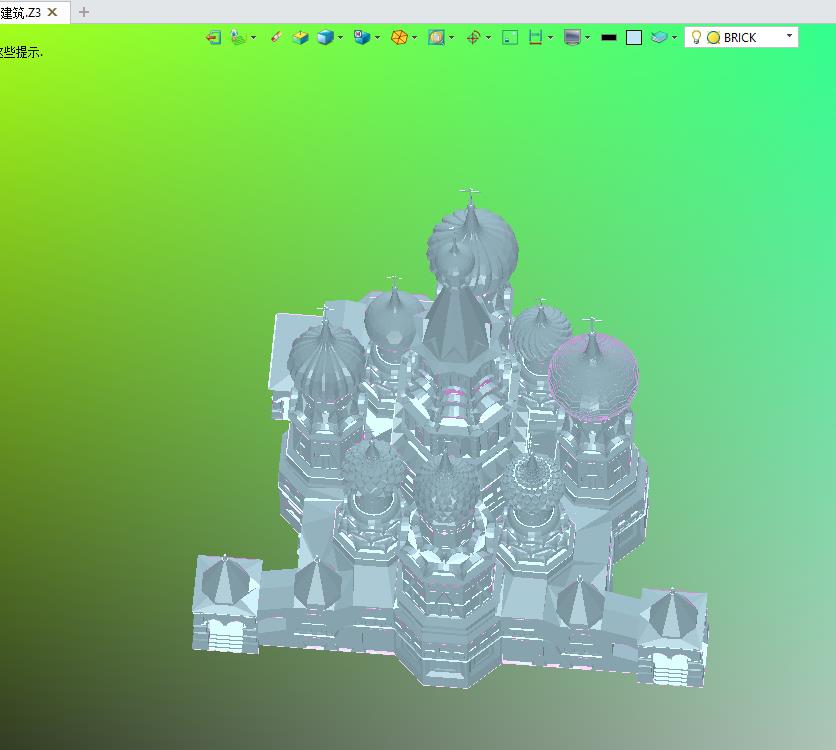Close the 建筑.Z3 tab
The image size is (836, 750).
pos(52,12)
